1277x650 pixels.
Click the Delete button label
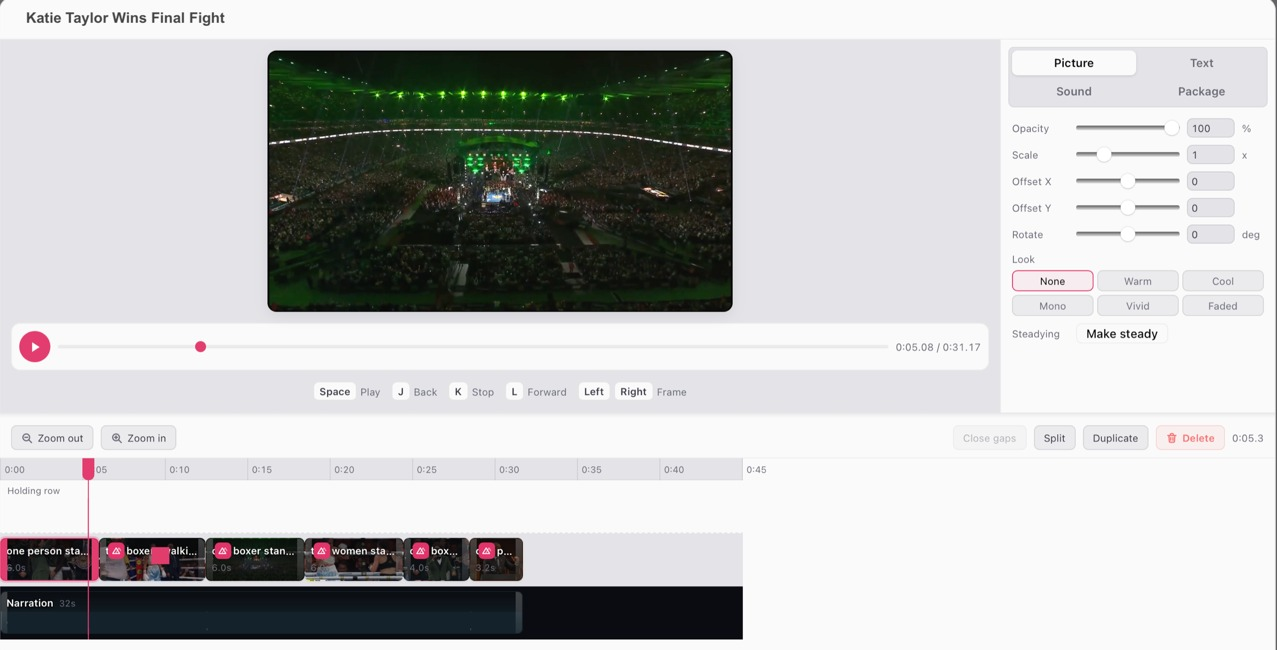coord(1198,438)
